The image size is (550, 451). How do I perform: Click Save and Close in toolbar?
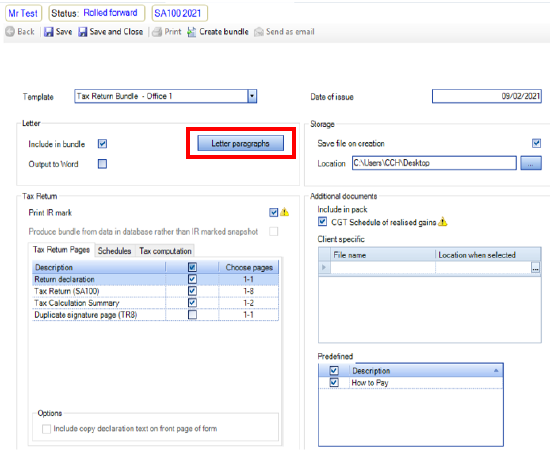[111, 32]
